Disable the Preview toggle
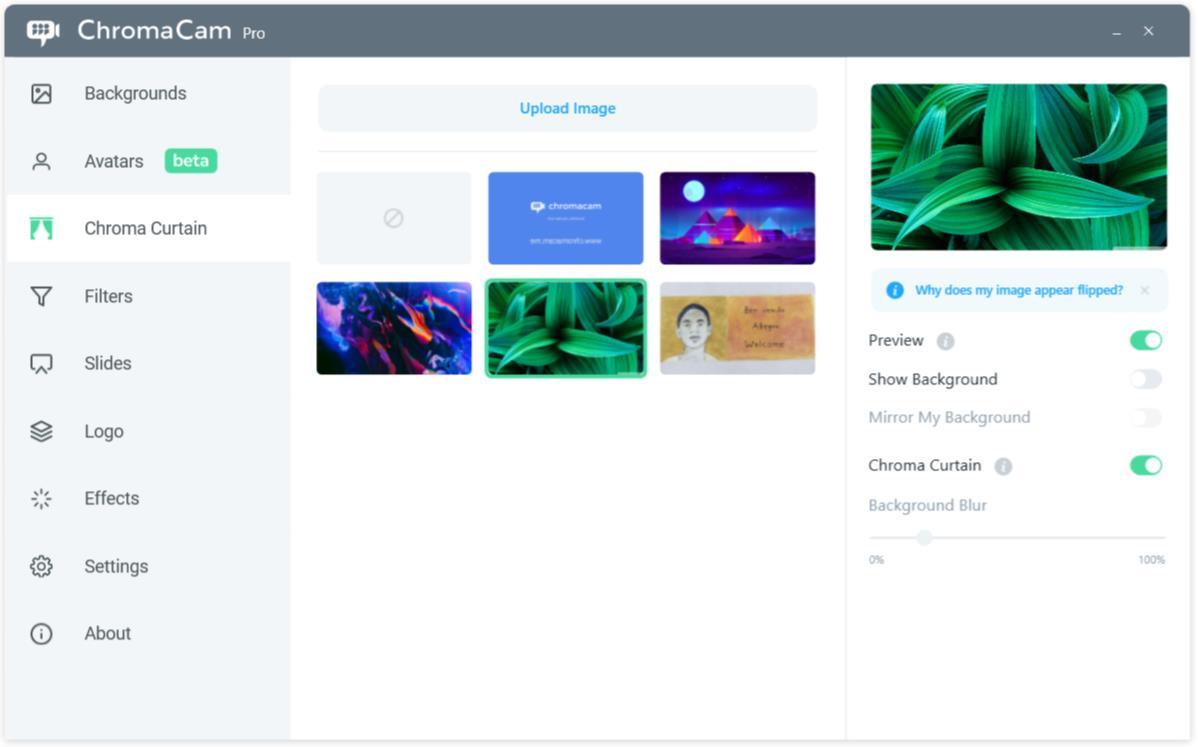Image resolution: width=1198 pixels, height=747 pixels. (x=1146, y=340)
